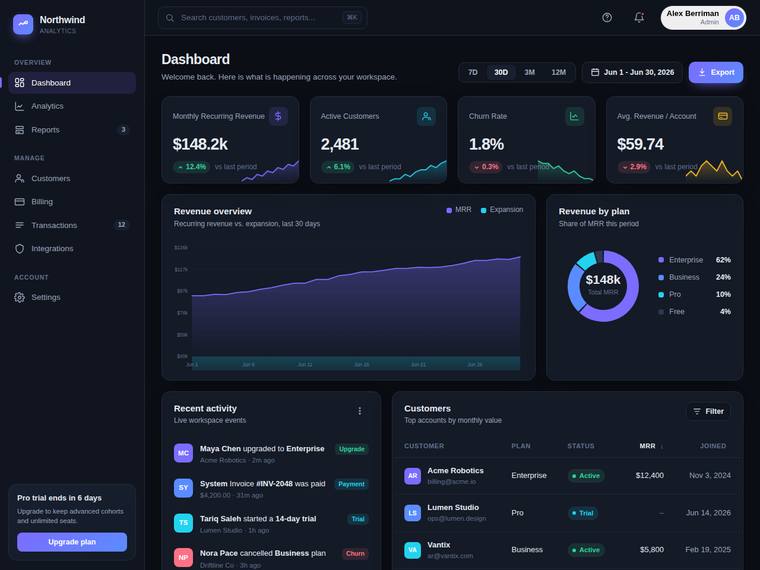The width and height of the screenshot is (760, 570).
Task: Open Settings in the sidebar
Action: (x=72, y=297)
